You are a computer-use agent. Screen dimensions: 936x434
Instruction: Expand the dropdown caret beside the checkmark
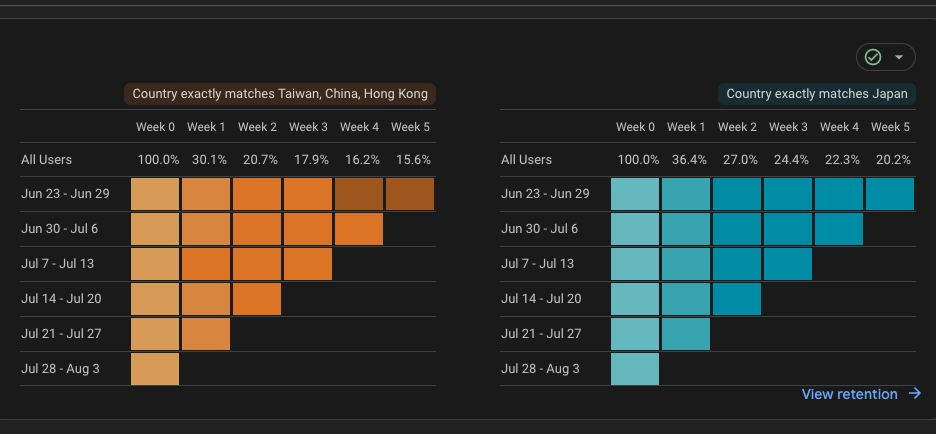[899, 57]
